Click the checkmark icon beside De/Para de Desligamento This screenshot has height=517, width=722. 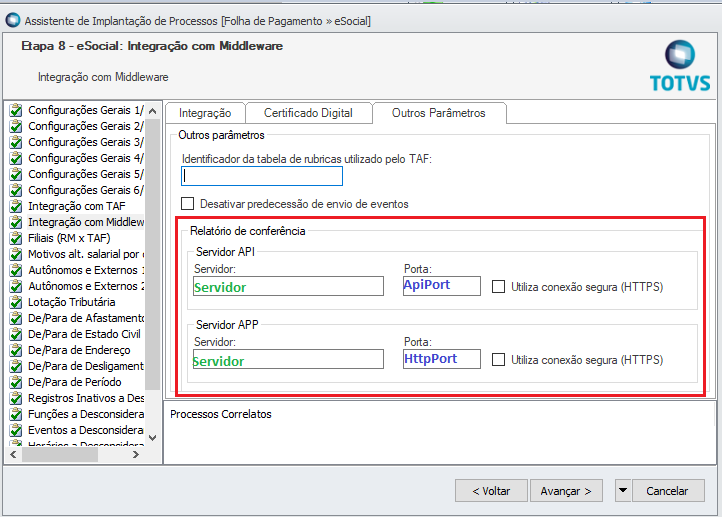tap(16, 366)
